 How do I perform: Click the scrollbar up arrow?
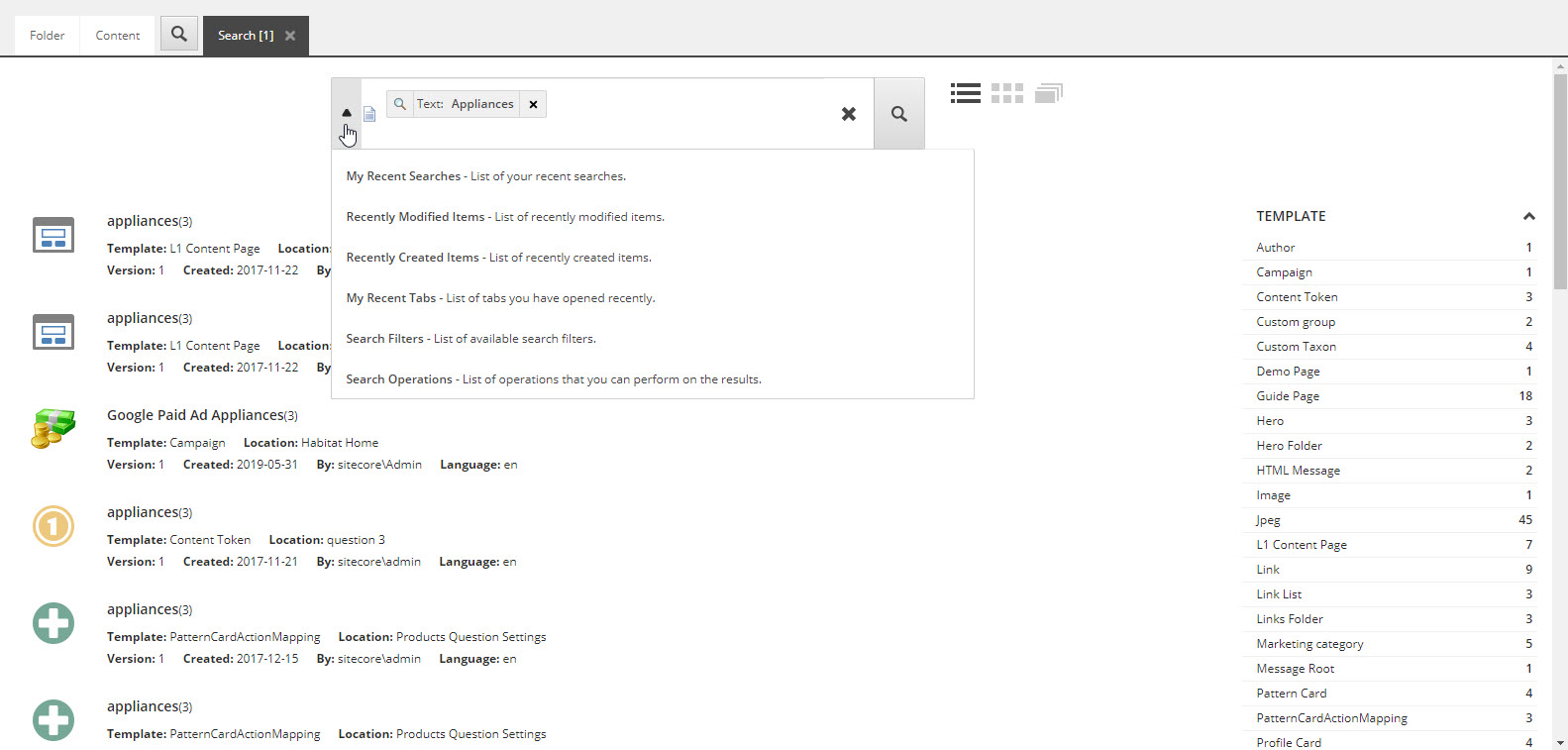(x=1560, y=65)
